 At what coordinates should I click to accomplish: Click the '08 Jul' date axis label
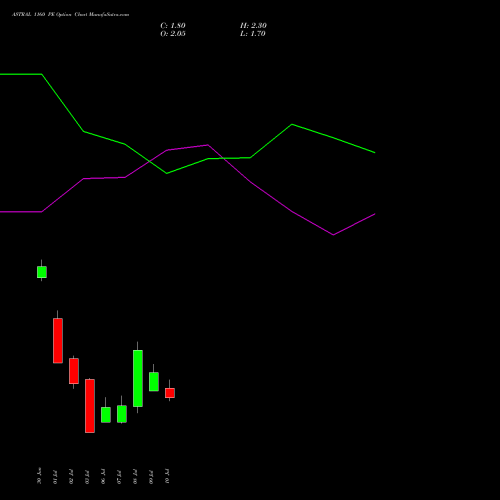point(135,477)
